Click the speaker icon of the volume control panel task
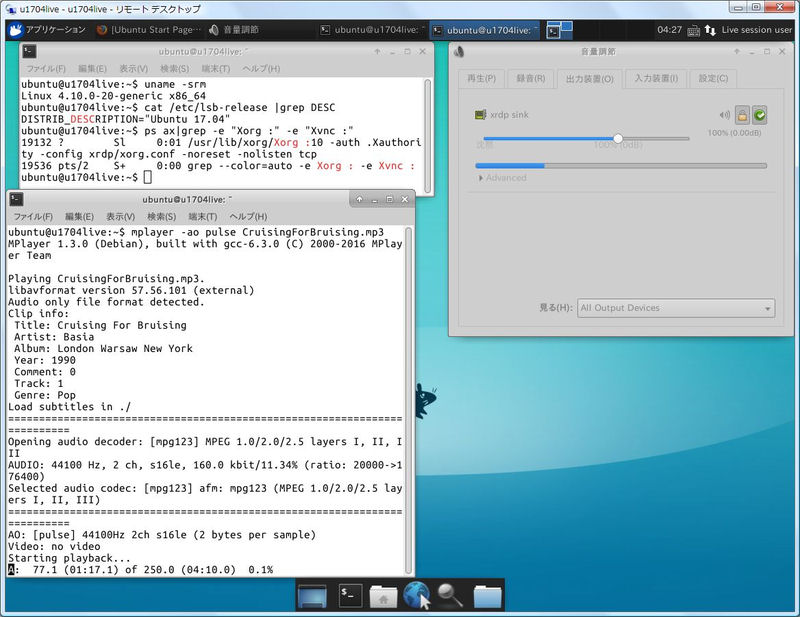Screen dimensions: 800x617 pyautogui.click(x=214, y=30)
